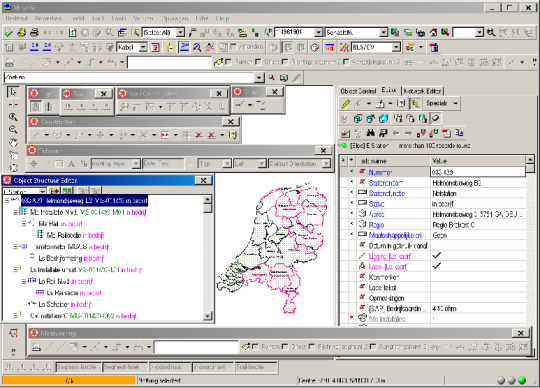
Task: Click the Regio field link in attribute list
Action: tap(376, 225)
